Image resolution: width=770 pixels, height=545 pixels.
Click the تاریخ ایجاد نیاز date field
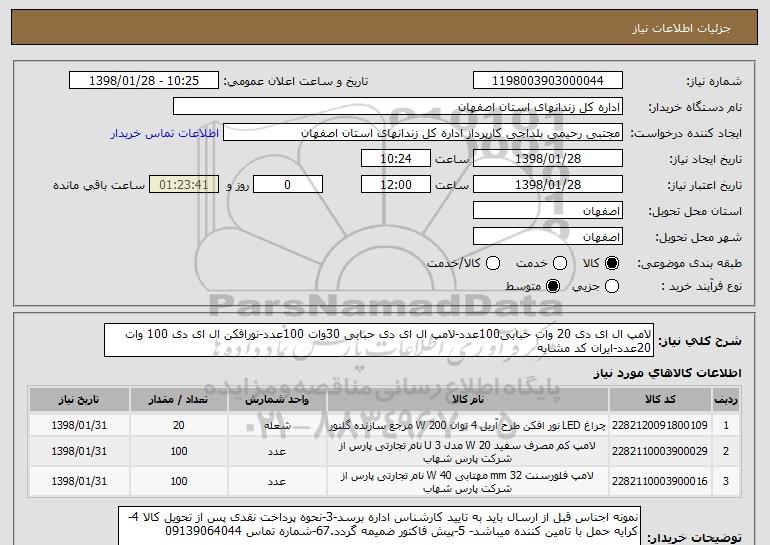point(548,159)
